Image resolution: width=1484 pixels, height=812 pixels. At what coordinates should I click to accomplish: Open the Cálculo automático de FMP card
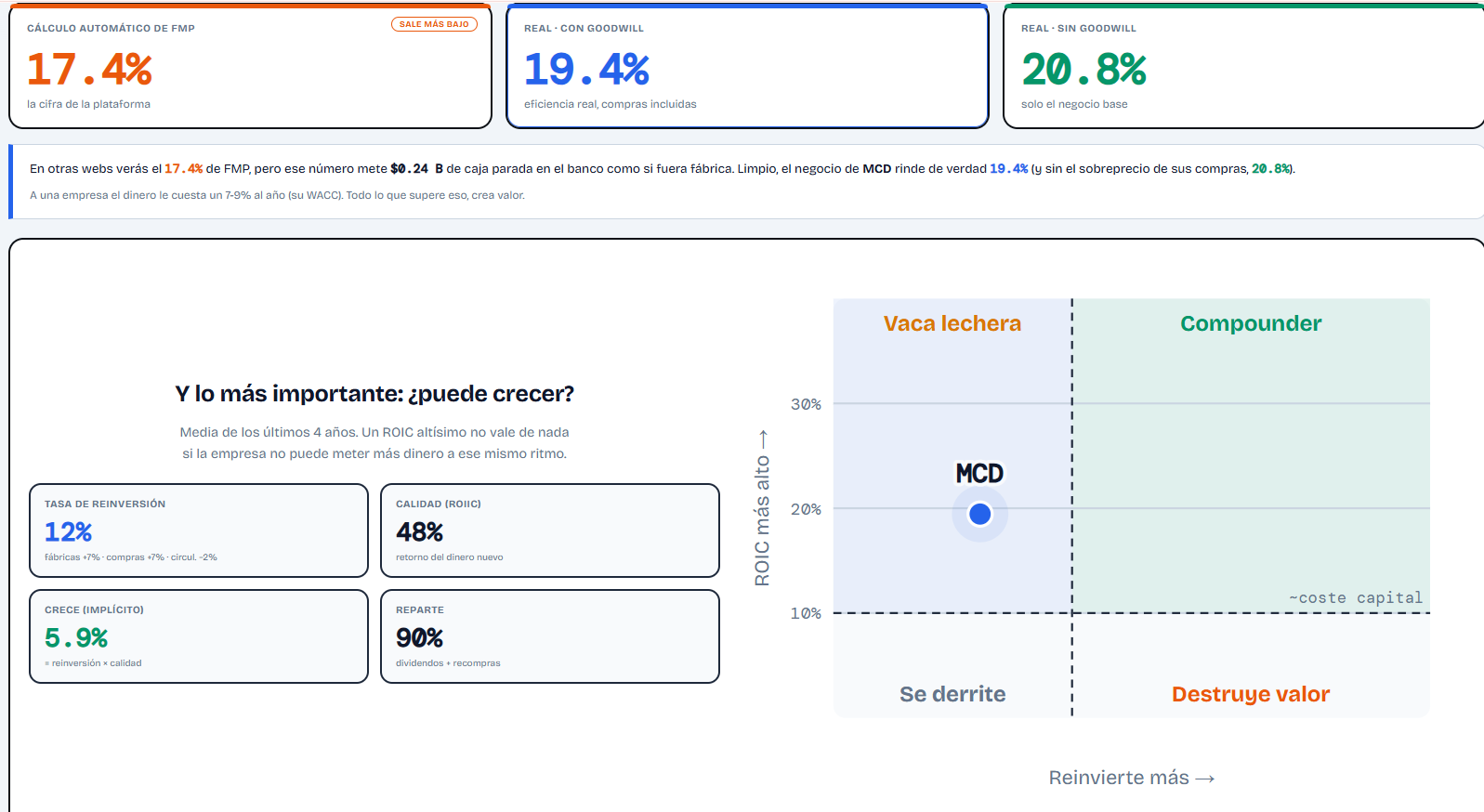click(x=250, y=66)
